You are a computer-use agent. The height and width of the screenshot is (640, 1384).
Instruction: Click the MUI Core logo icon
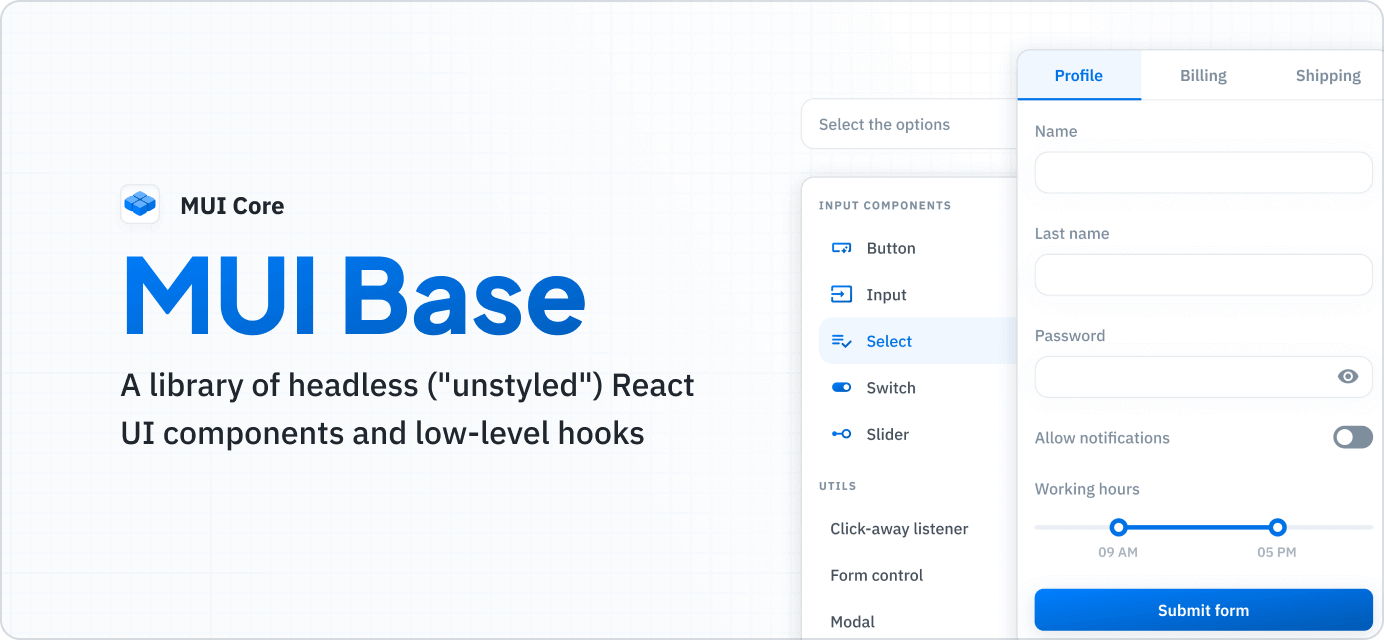click(x=139, y=204)
